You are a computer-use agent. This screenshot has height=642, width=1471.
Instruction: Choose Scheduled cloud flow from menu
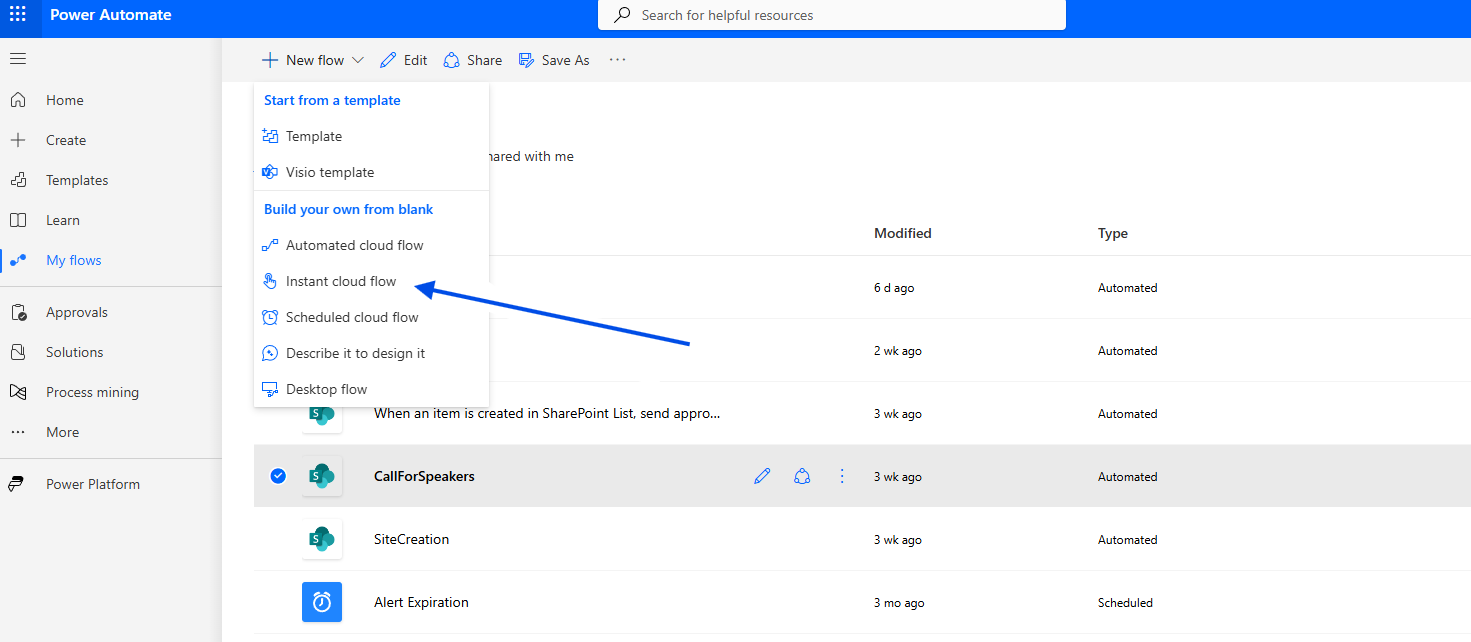[352, 317]
